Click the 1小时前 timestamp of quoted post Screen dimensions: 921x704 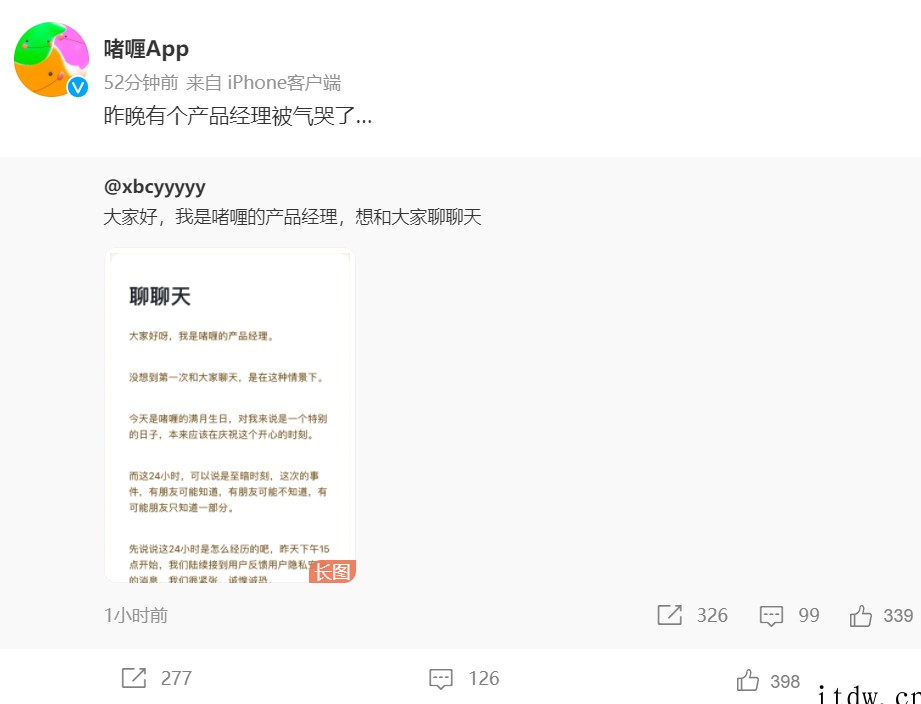tap(136, 615)
